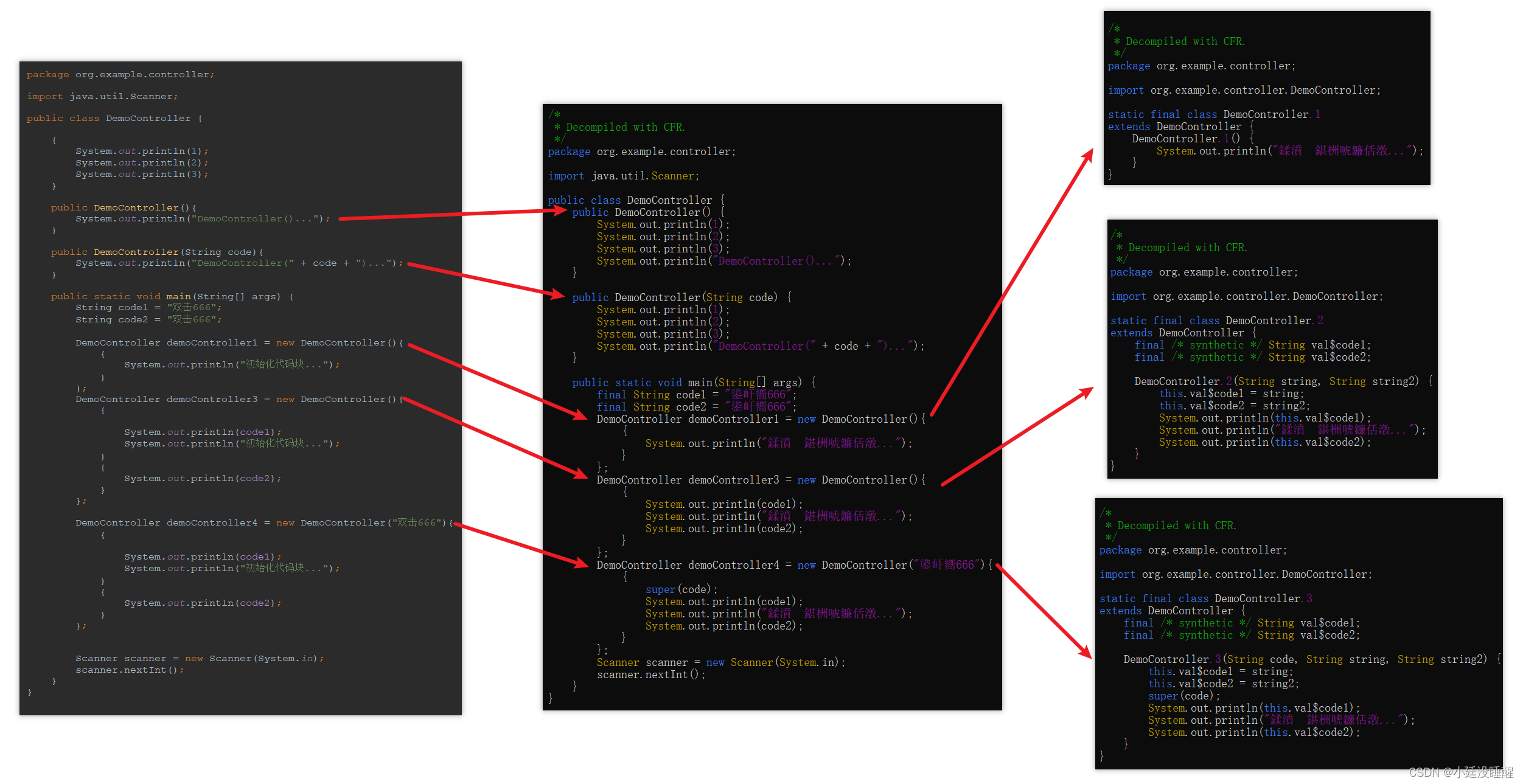Viewport: 1523px width, 784px height.
Task: Click the DemoController.2 decompiled code panel
Action: [x=1272, y=349]
